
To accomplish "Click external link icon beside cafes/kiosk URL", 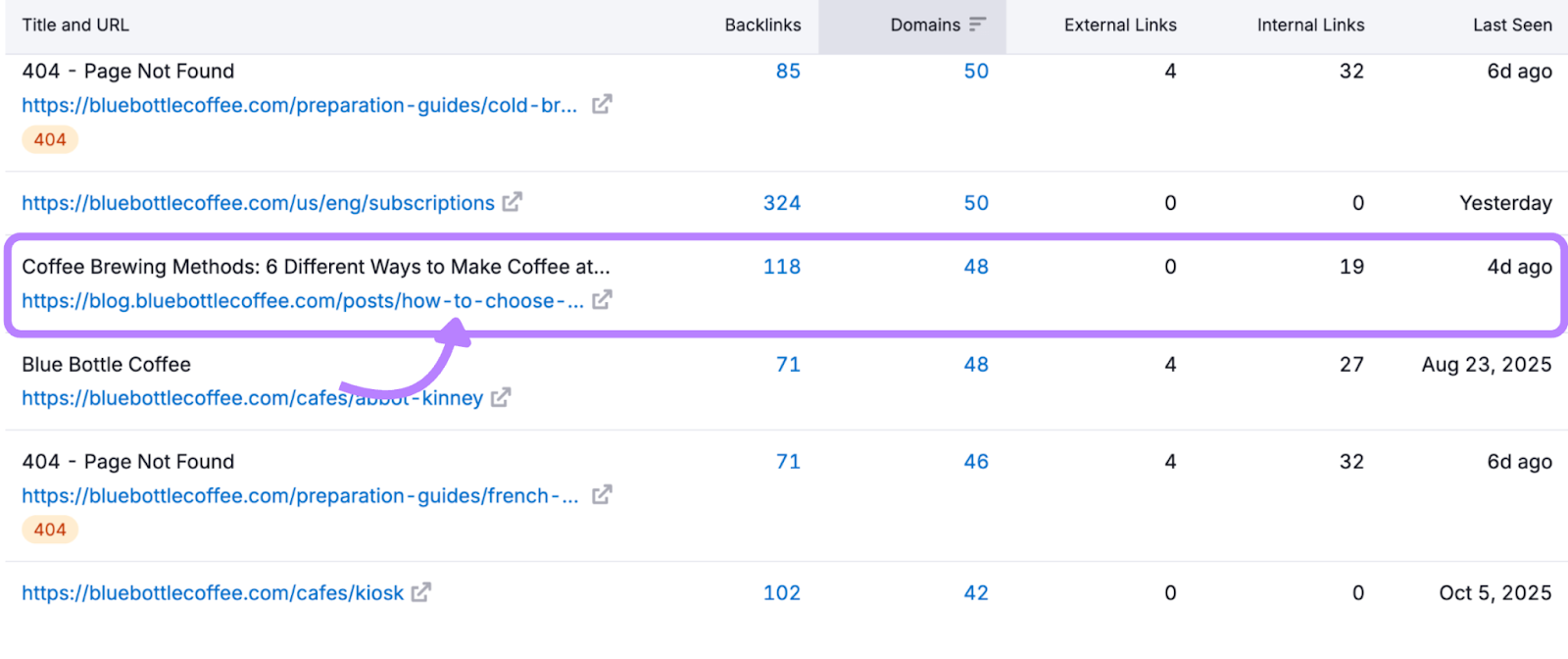I will (421, 592).
